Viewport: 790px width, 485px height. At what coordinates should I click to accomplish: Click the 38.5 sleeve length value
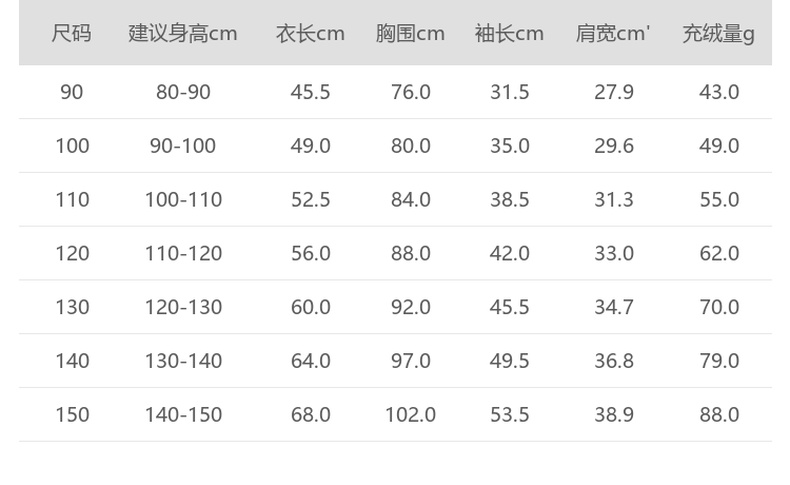tap(509, 200)
